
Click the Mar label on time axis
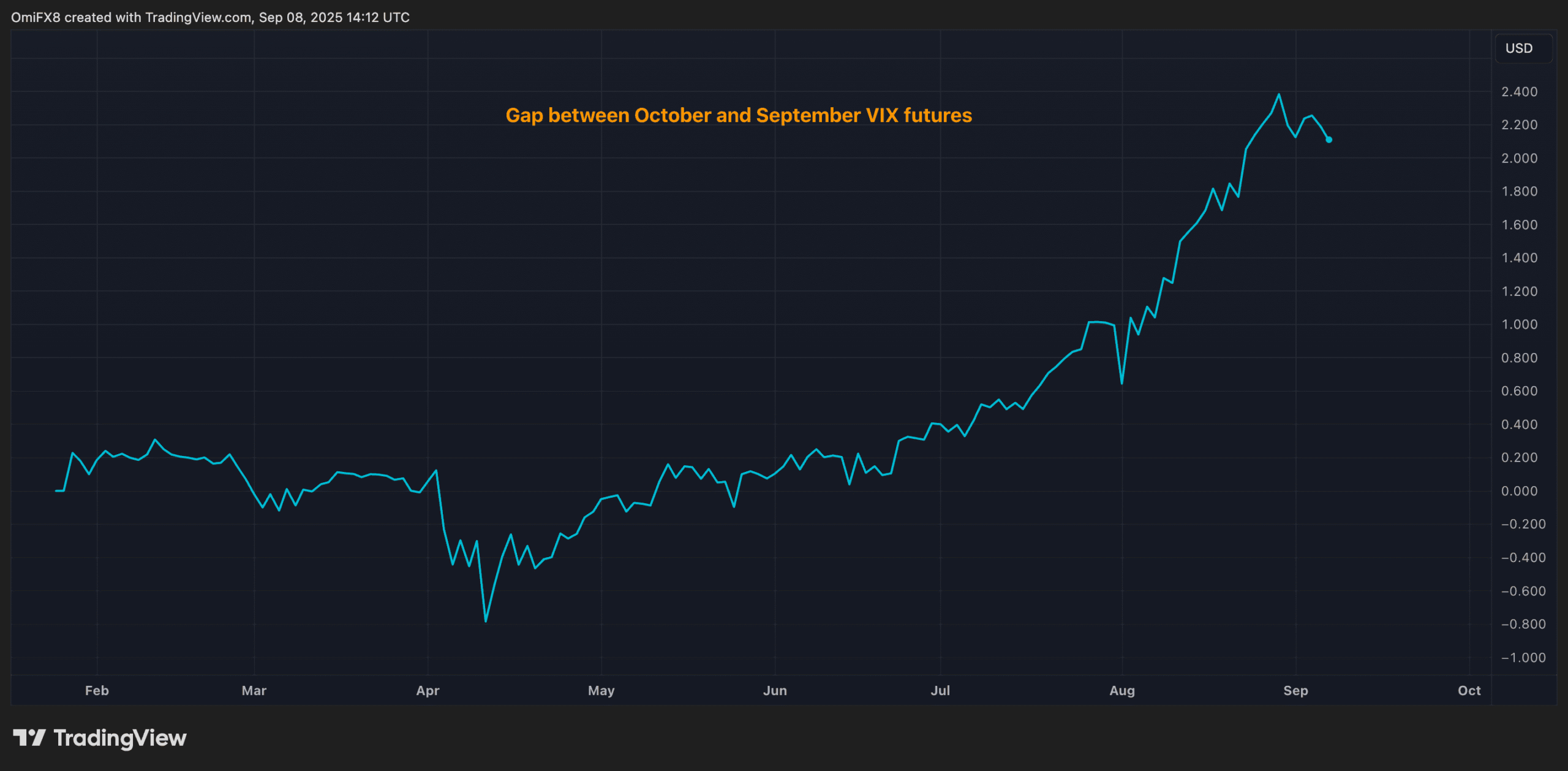(254, 691)
